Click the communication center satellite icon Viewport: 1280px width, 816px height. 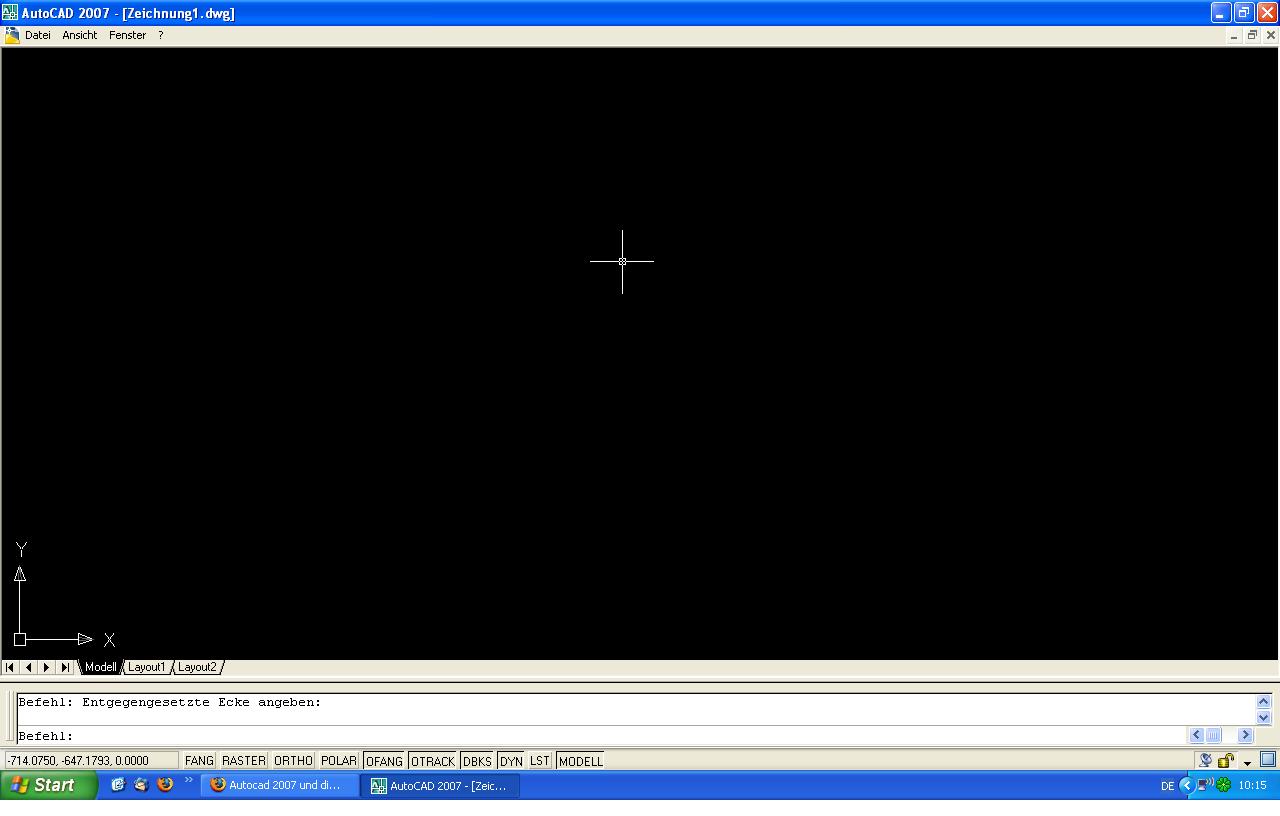(x=1206, y=760)
